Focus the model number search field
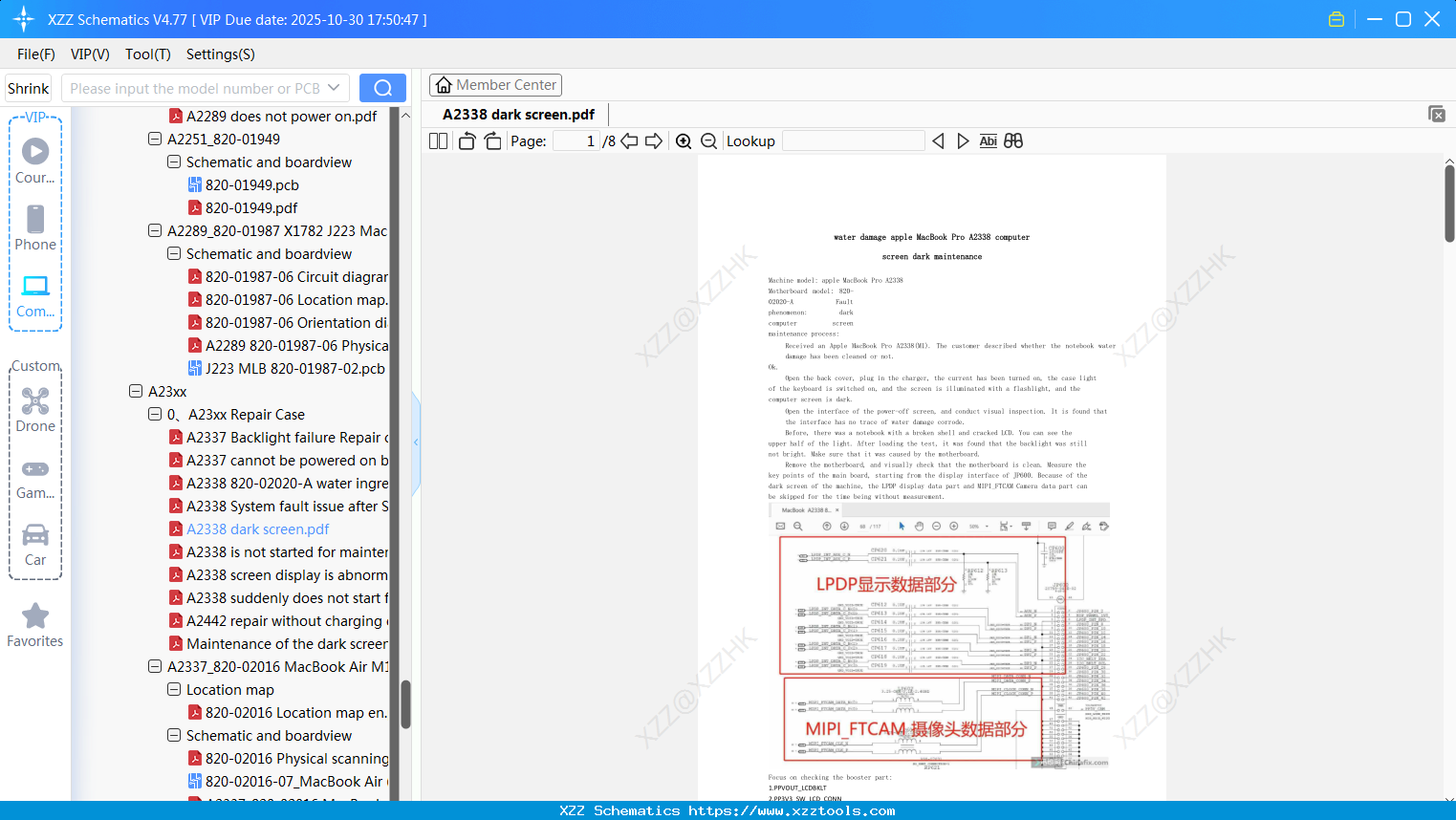 [194, 88]
